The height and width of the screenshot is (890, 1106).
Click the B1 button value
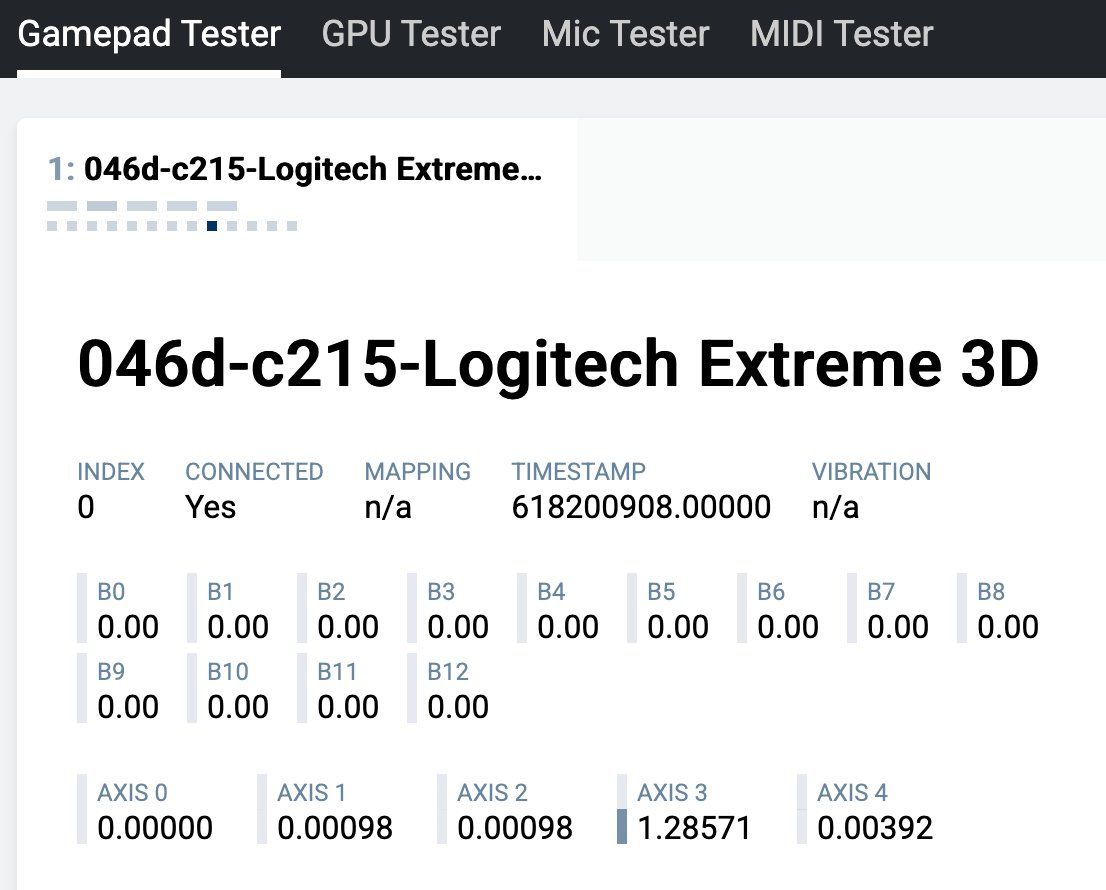coord(238,627)
